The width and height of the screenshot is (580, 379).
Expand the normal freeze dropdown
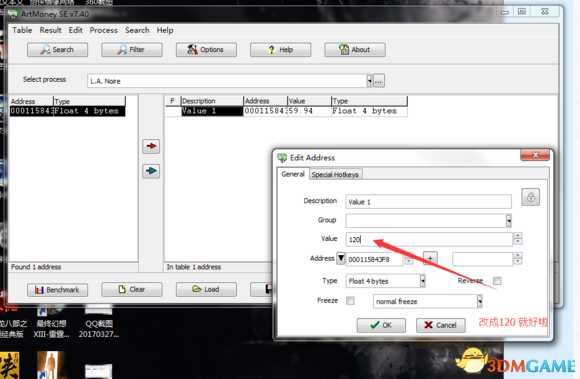click(x=479, y=301)
